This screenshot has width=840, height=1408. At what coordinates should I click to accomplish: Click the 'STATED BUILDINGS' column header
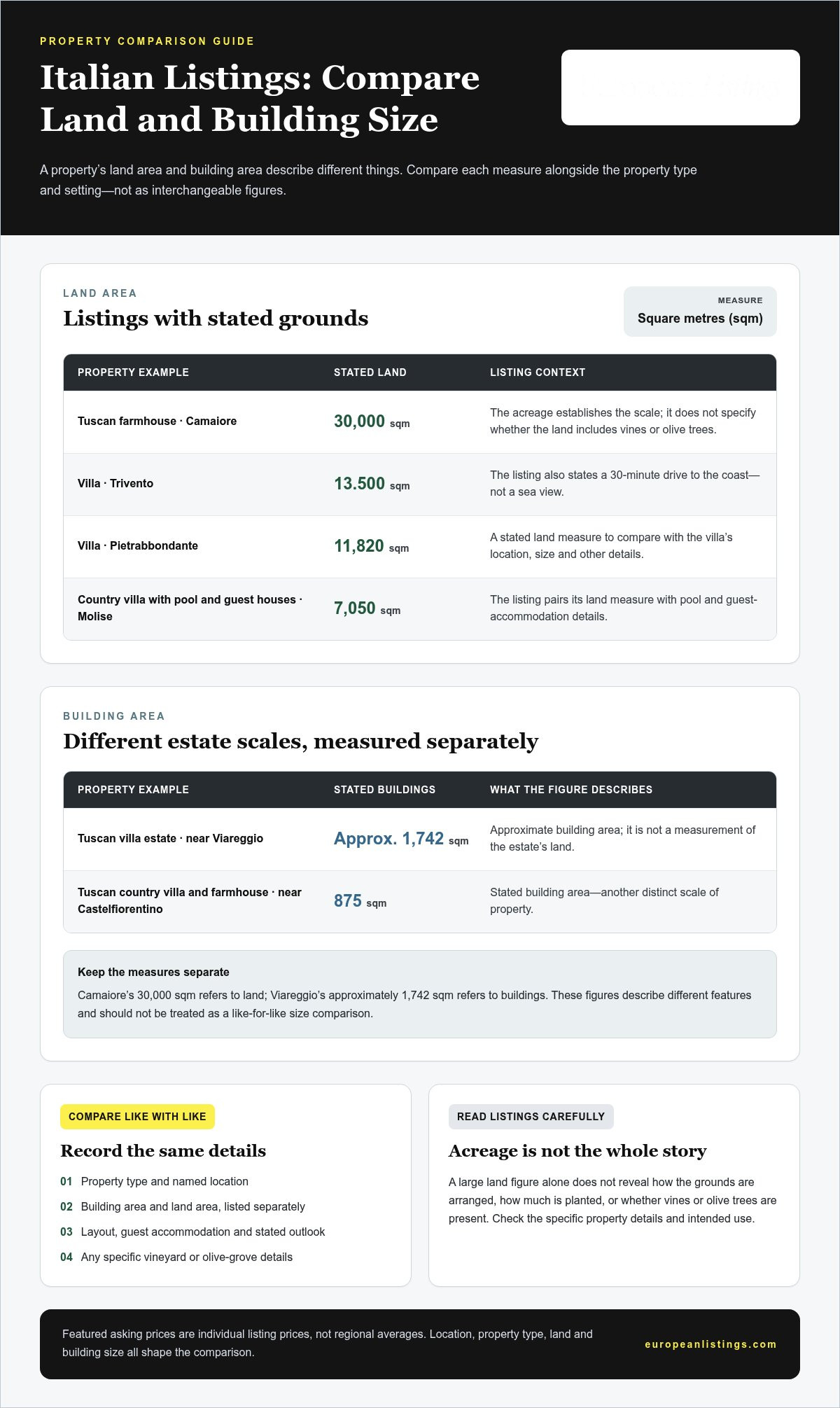point(384,790)
